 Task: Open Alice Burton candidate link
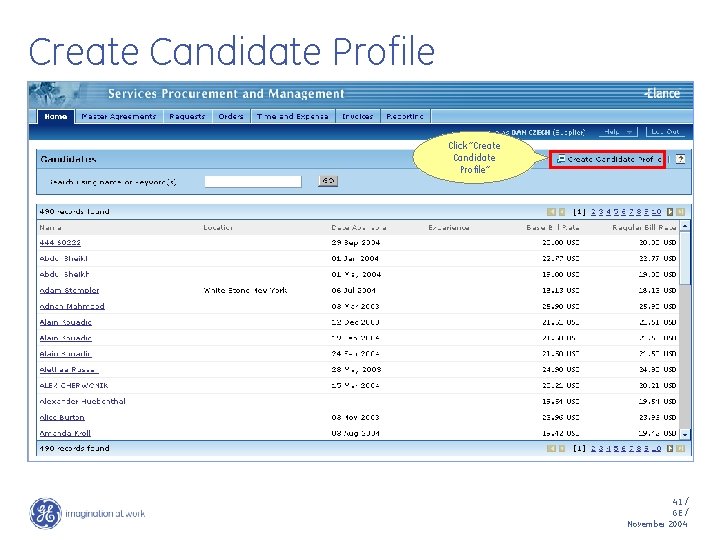62,417
